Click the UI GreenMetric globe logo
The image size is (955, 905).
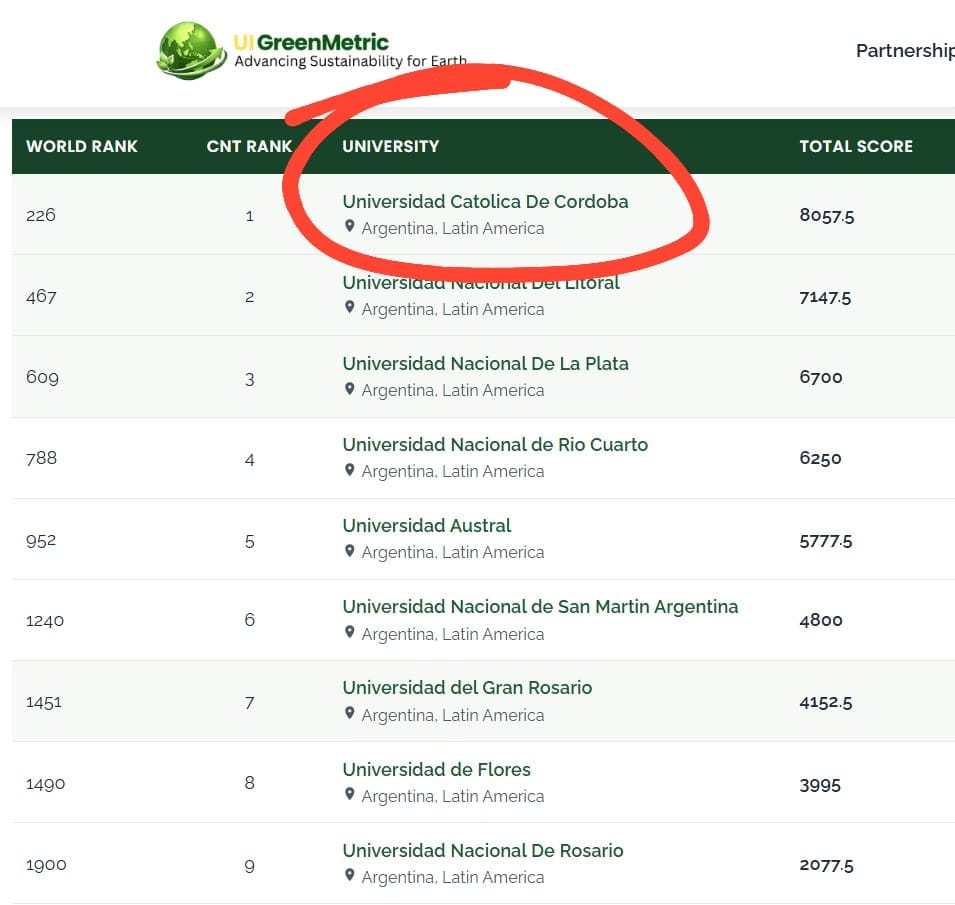point(191,51)
